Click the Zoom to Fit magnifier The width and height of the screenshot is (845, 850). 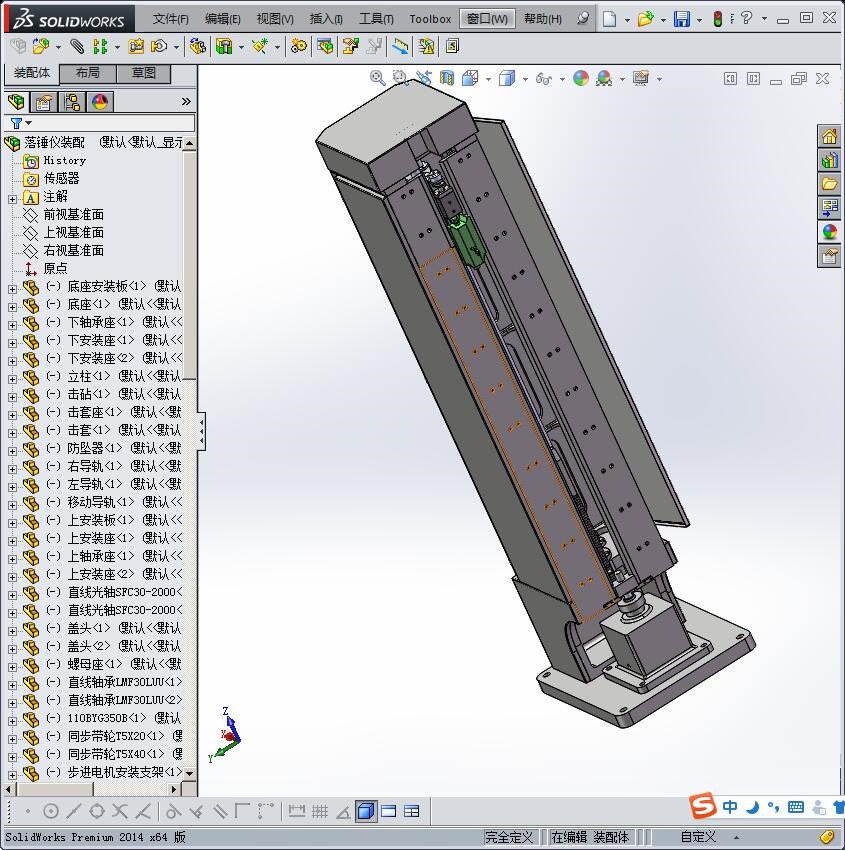click(x=377, y=78)
